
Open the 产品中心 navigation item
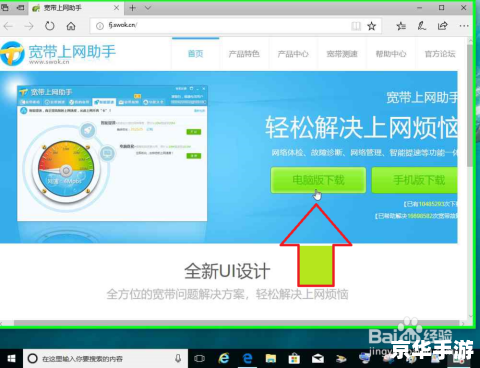pos(293,53)
